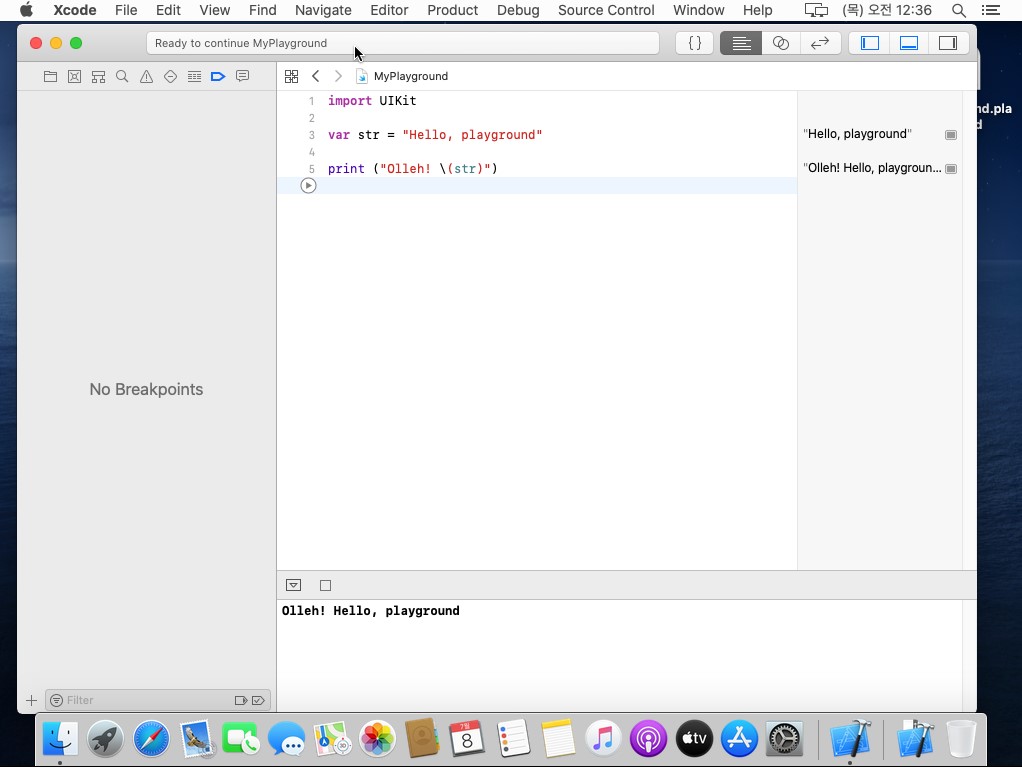Launch Safari from the Dock

tap(151, 738)
